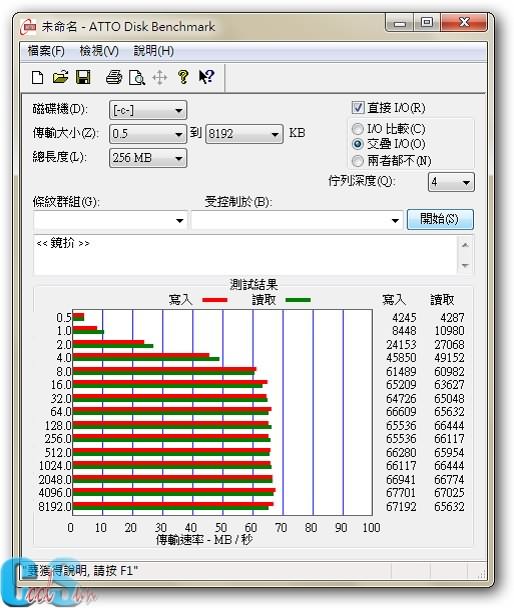The height and width of the screenshot is (608, 514).
Task: Maximize the ATTO Disk Benchmark window
Action: point(427,23)
